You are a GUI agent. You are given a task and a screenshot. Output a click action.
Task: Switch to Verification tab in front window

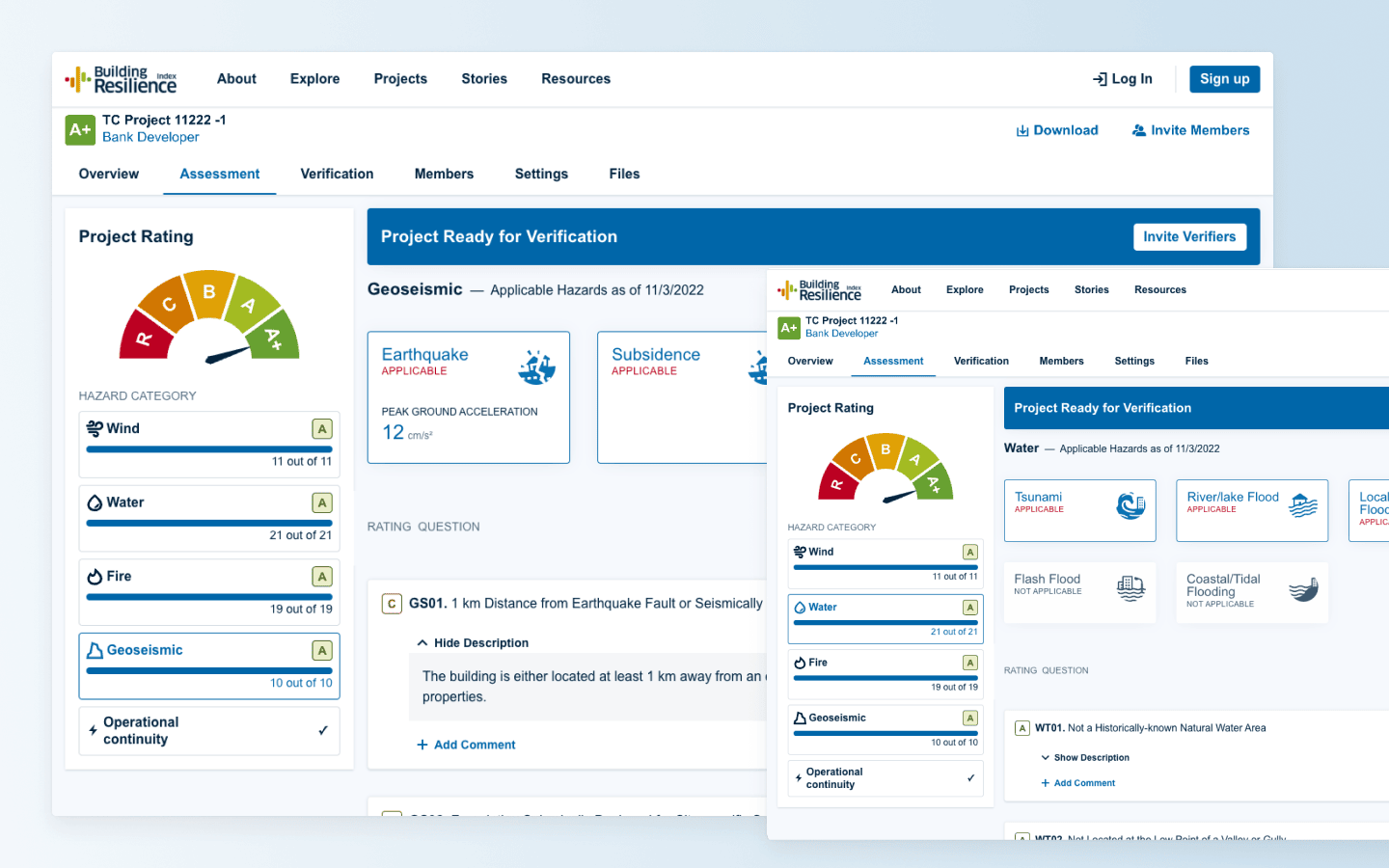pos(981,362)
